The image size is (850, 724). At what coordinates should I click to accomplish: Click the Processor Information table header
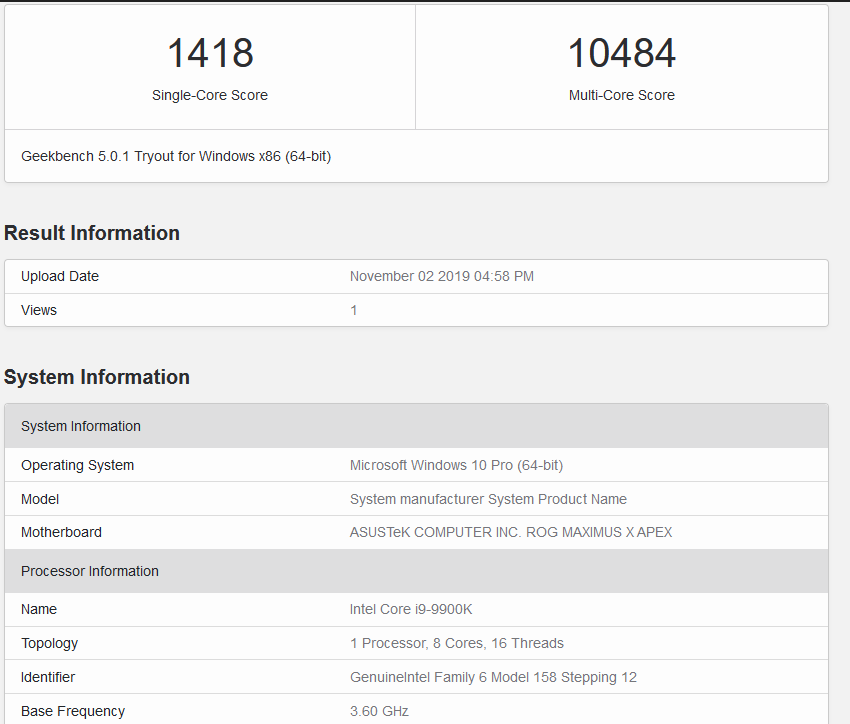pos(416,571)
